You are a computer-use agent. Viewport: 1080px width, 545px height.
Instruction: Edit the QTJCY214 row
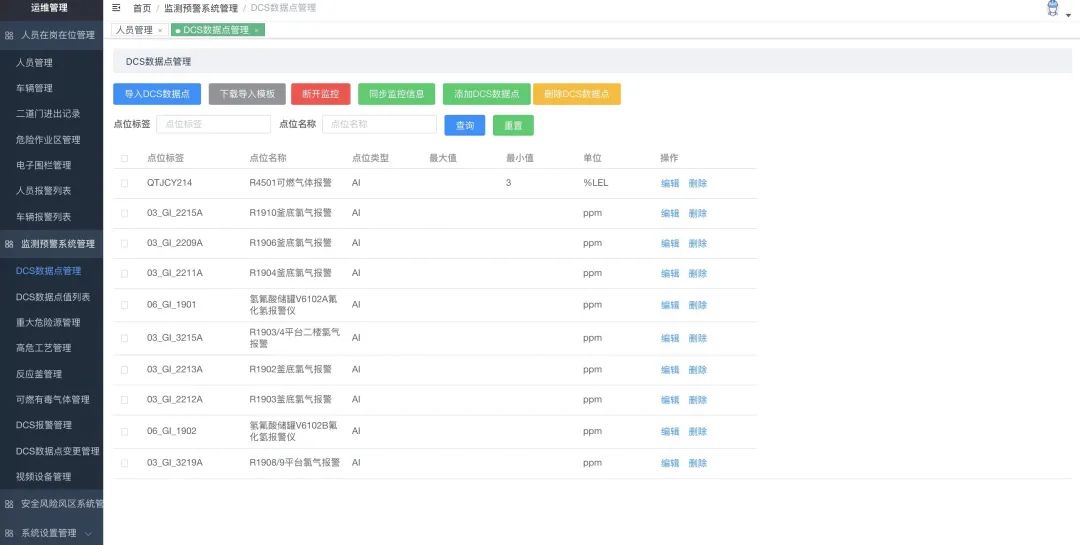(670, 183)
